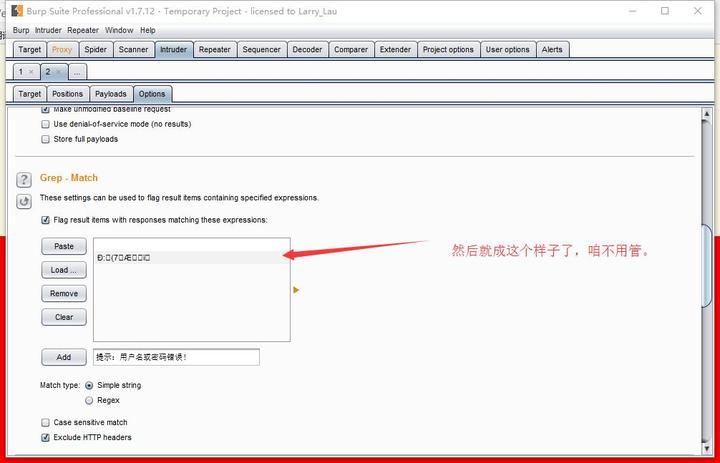Click the Burp Suite app icon in the title bar

point(17,11)
